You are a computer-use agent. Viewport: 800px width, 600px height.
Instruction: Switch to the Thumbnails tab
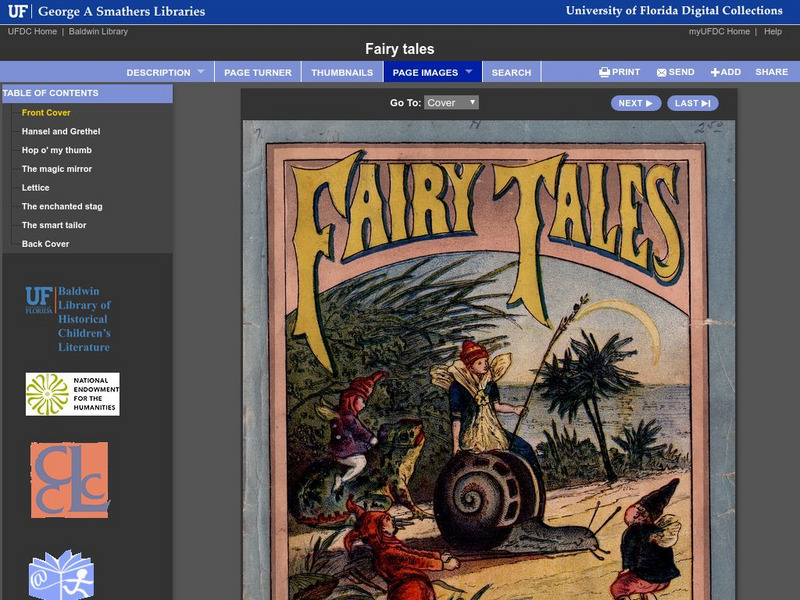point(342,72)
